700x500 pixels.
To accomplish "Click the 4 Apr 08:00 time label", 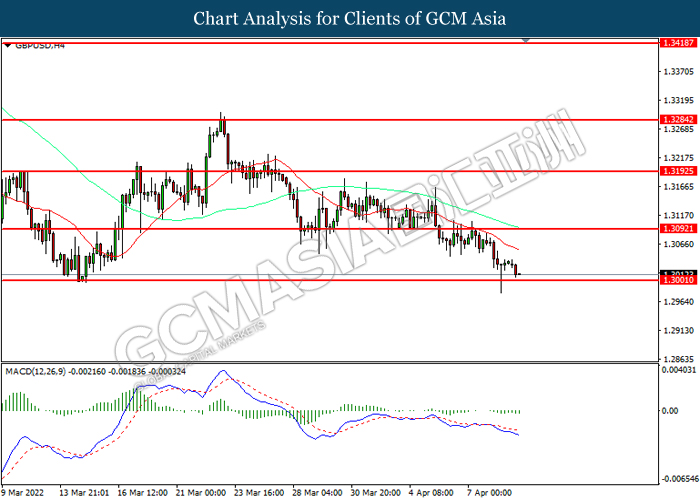I will pos(431,493).
